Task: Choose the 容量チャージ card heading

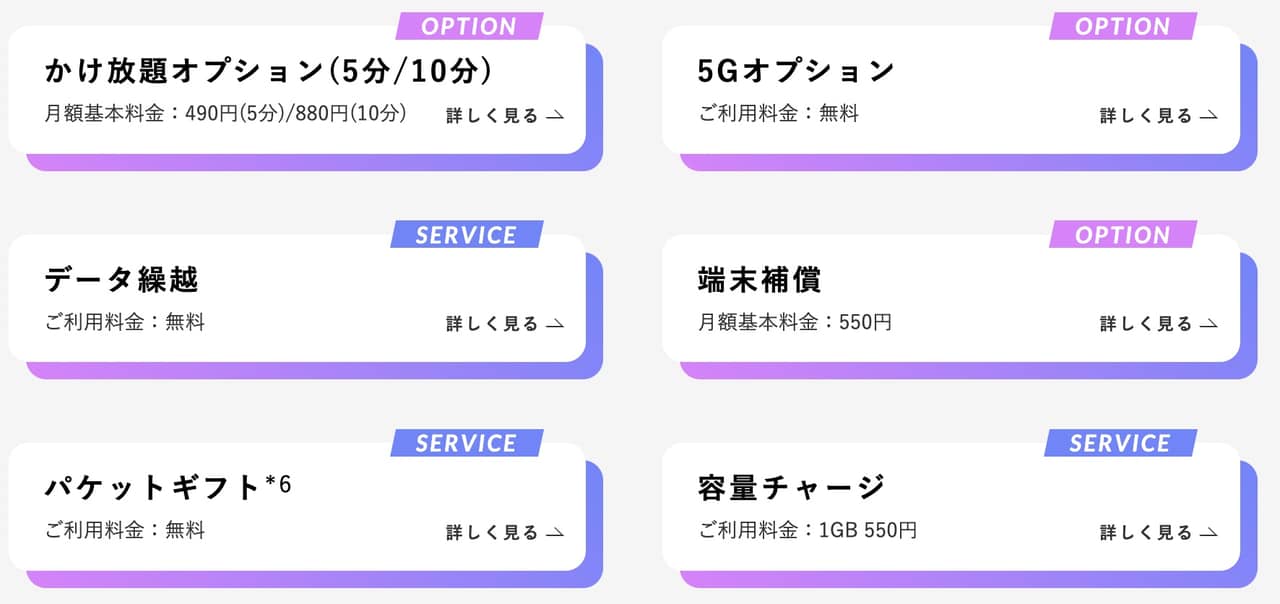Action: tap(791, 487)
